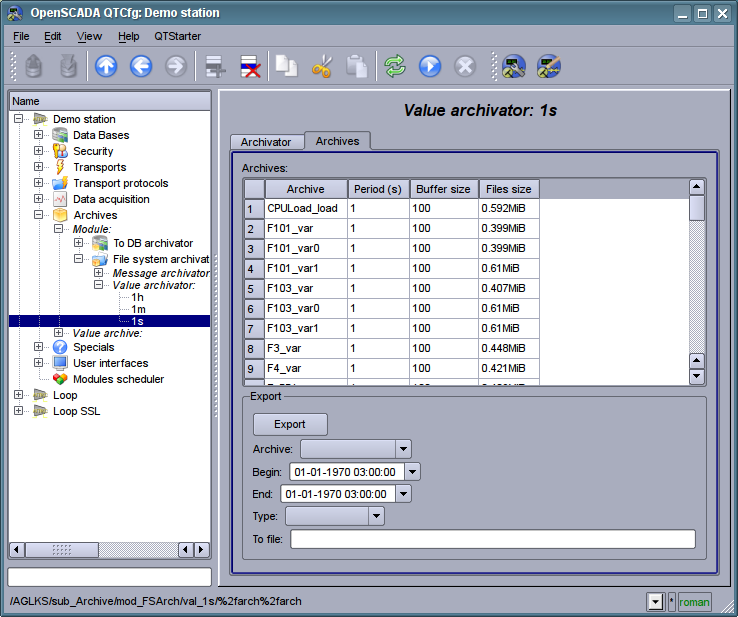Open the File menu
The height and width of the screenshot is (617, 738).
21,36
